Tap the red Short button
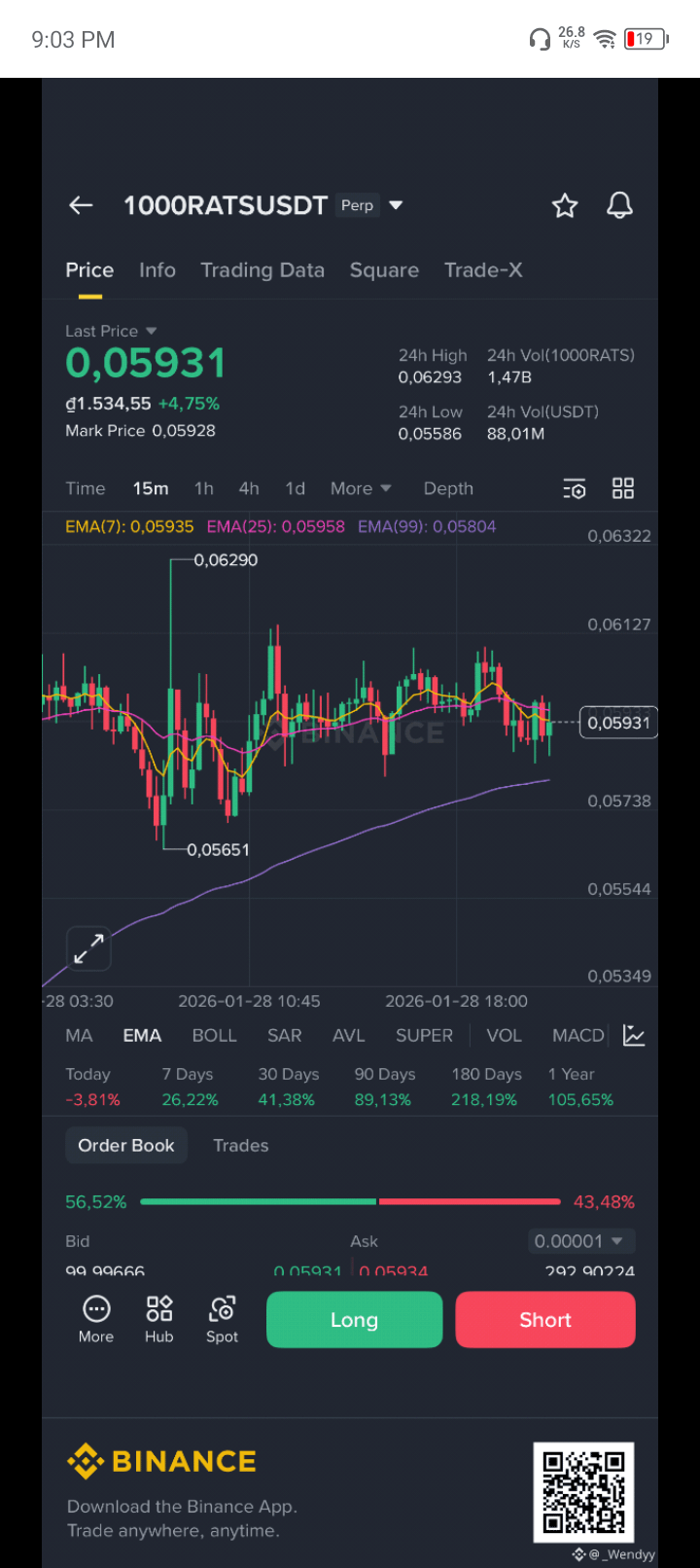 tap(545, 1320)
